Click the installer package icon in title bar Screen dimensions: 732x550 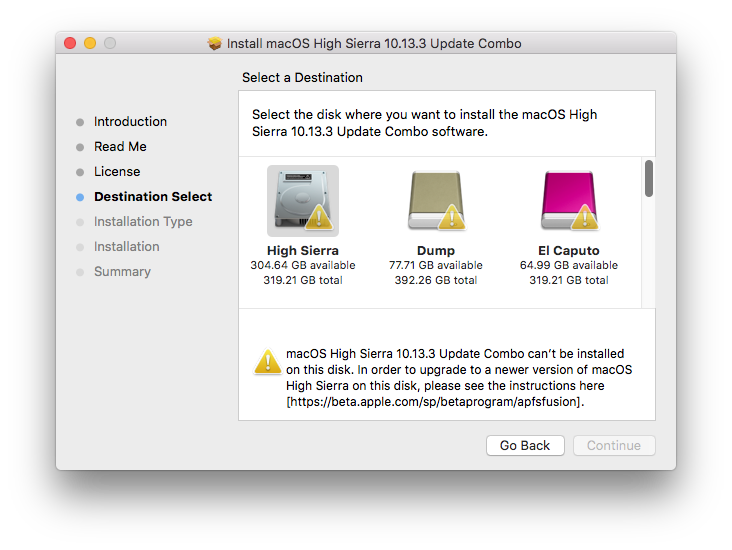pos(215,43)
